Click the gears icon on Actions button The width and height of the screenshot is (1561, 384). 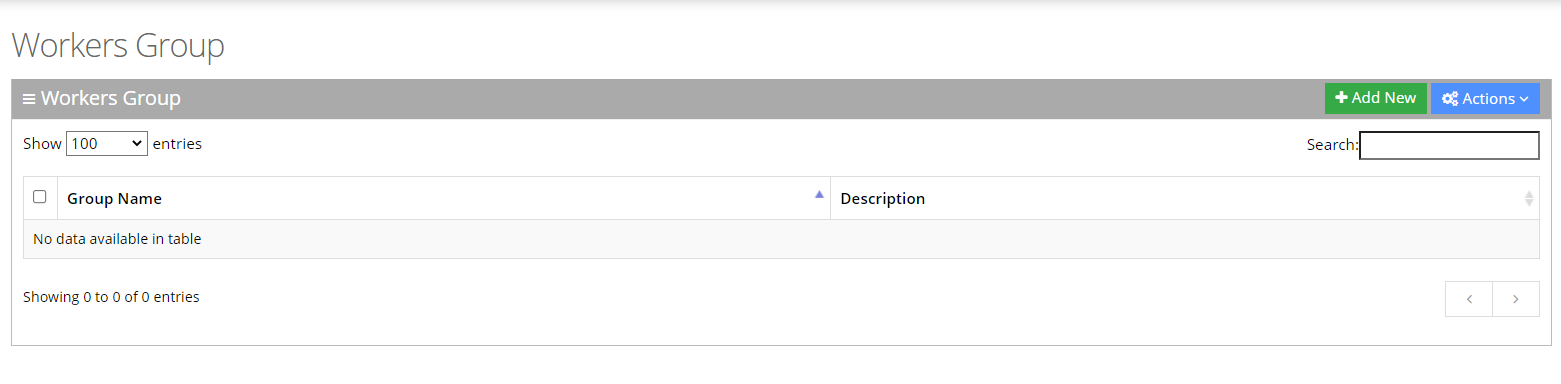point(1450,99)
